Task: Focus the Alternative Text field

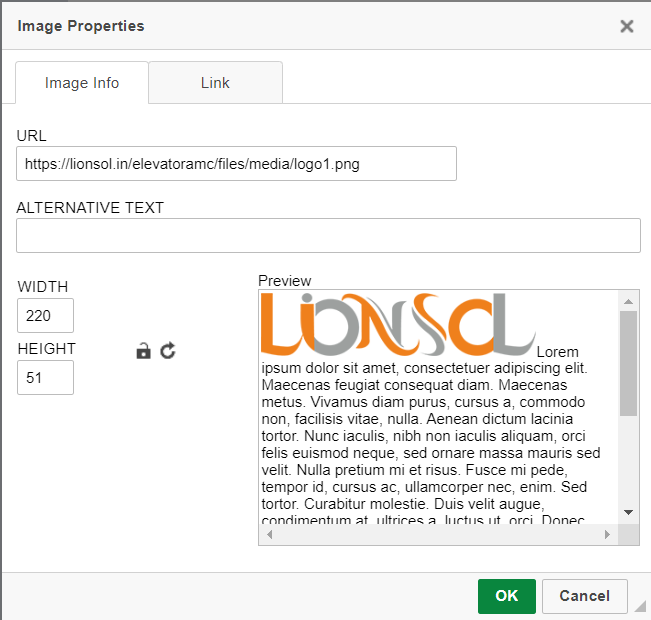Action: [328, 235]
